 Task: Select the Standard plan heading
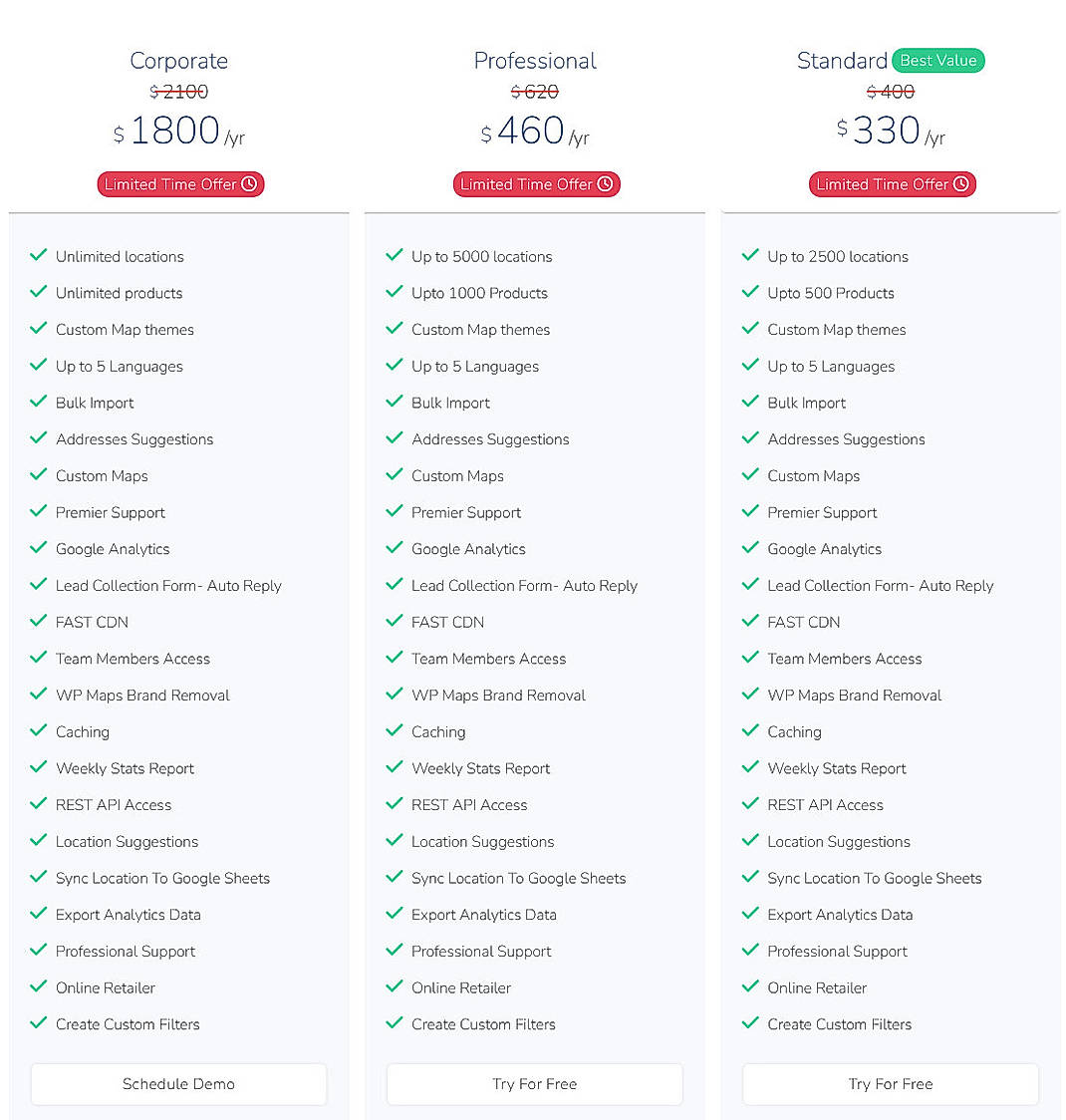tap(842, 61)
